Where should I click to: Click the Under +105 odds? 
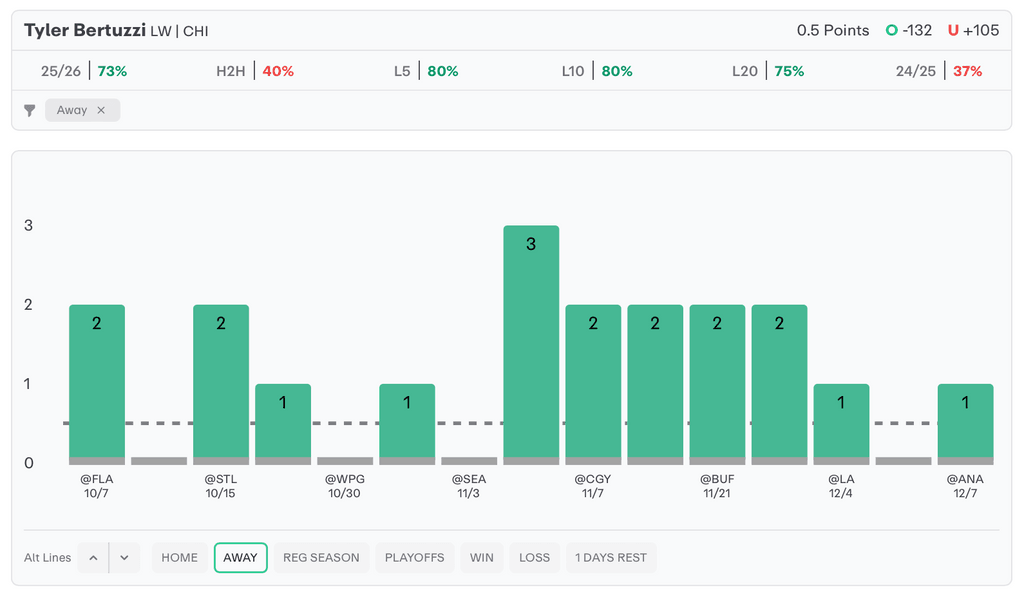[x=973, y=31]
